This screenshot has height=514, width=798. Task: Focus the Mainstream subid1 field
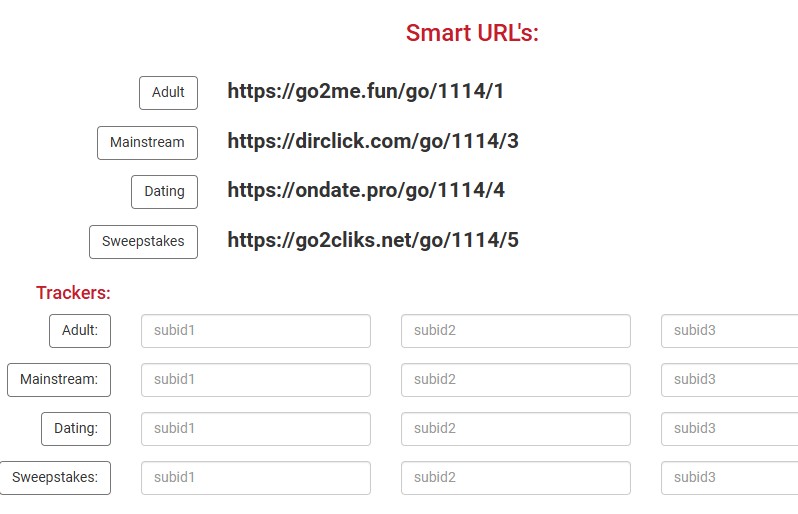(256, 380)
